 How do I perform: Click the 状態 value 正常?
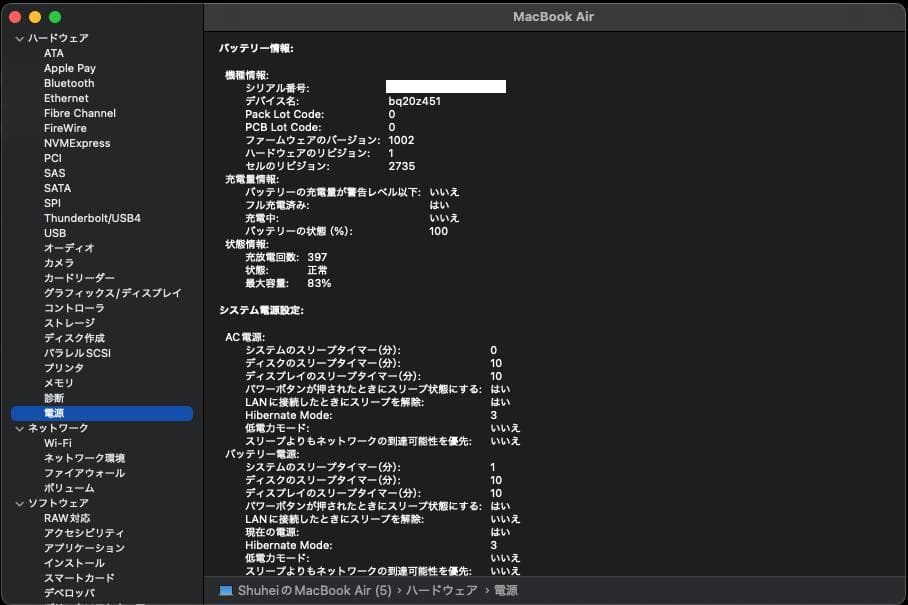(x=317, y=271)
